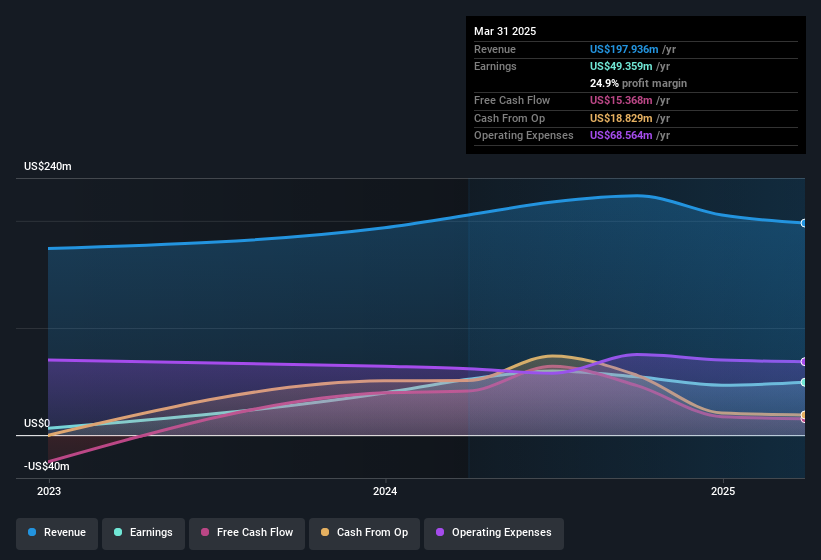Click the Revenue label in tooltip

pyautogui.click(x=495, y=49)
